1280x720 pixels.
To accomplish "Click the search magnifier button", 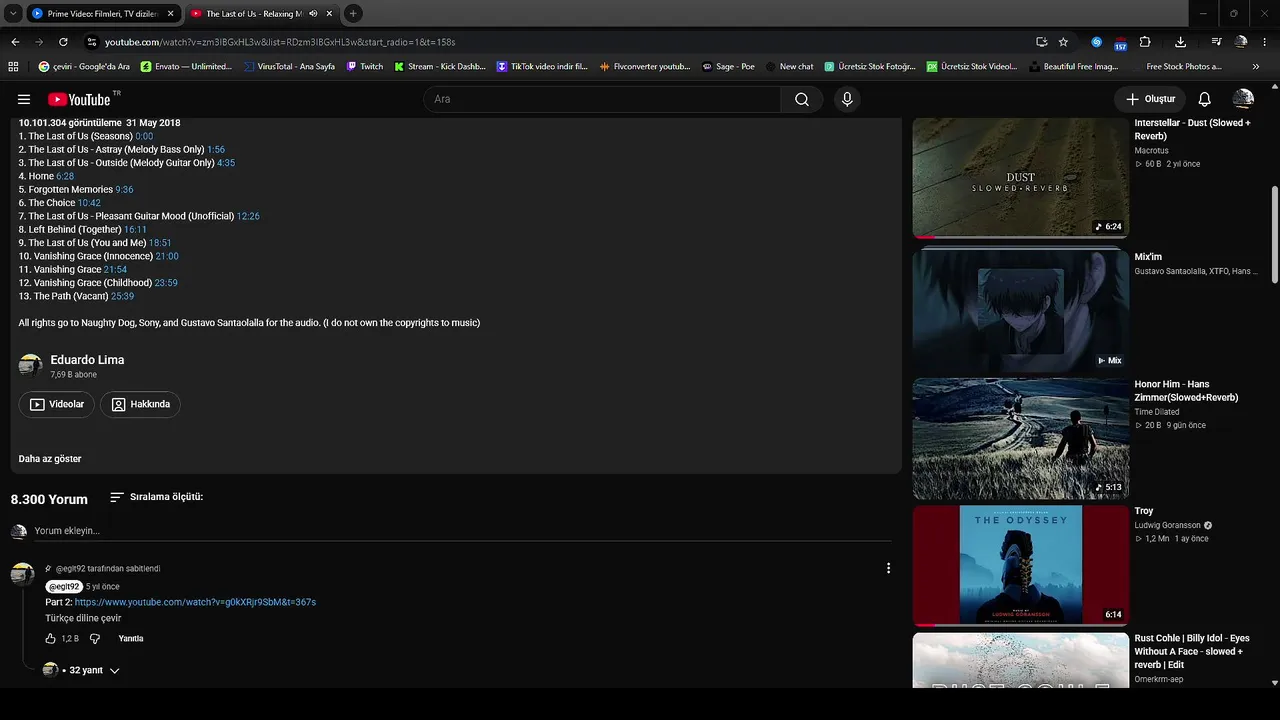I will (802, 99).
